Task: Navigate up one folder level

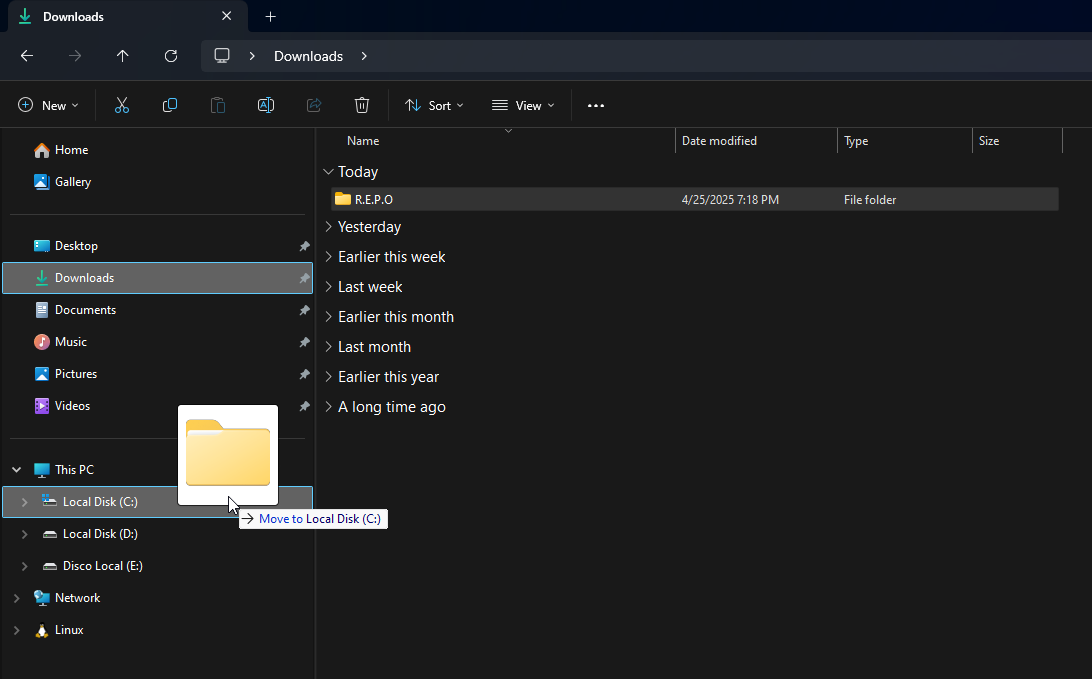Action: tap(123, 56)
